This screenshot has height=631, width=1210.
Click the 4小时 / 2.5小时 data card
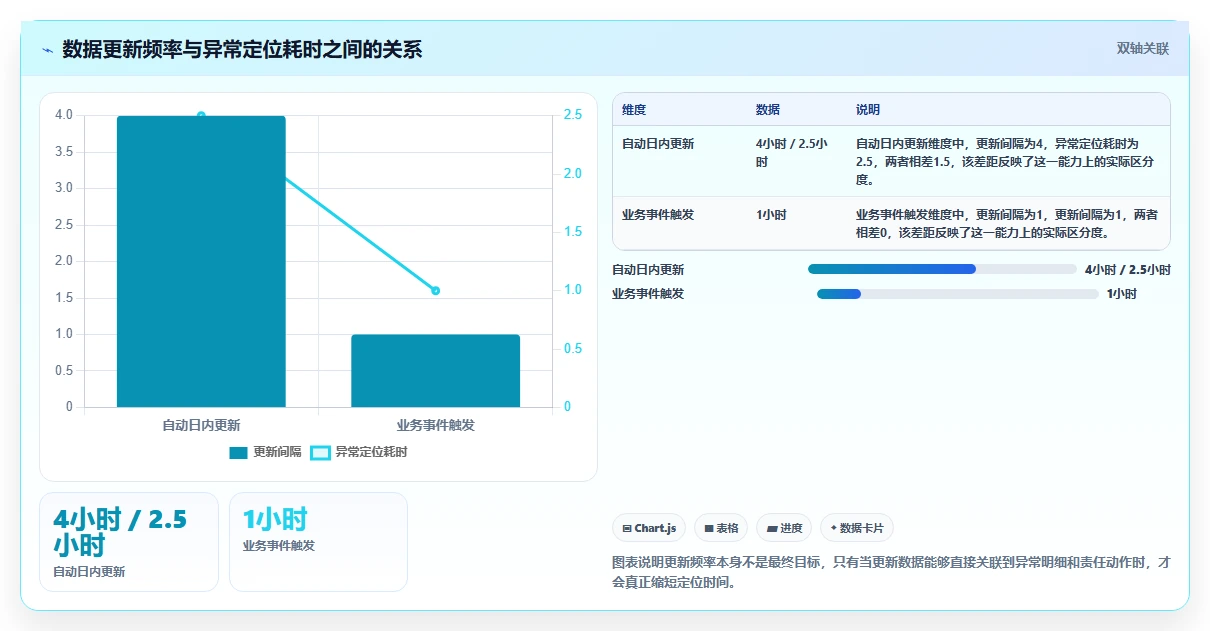[x=129, y=542]
